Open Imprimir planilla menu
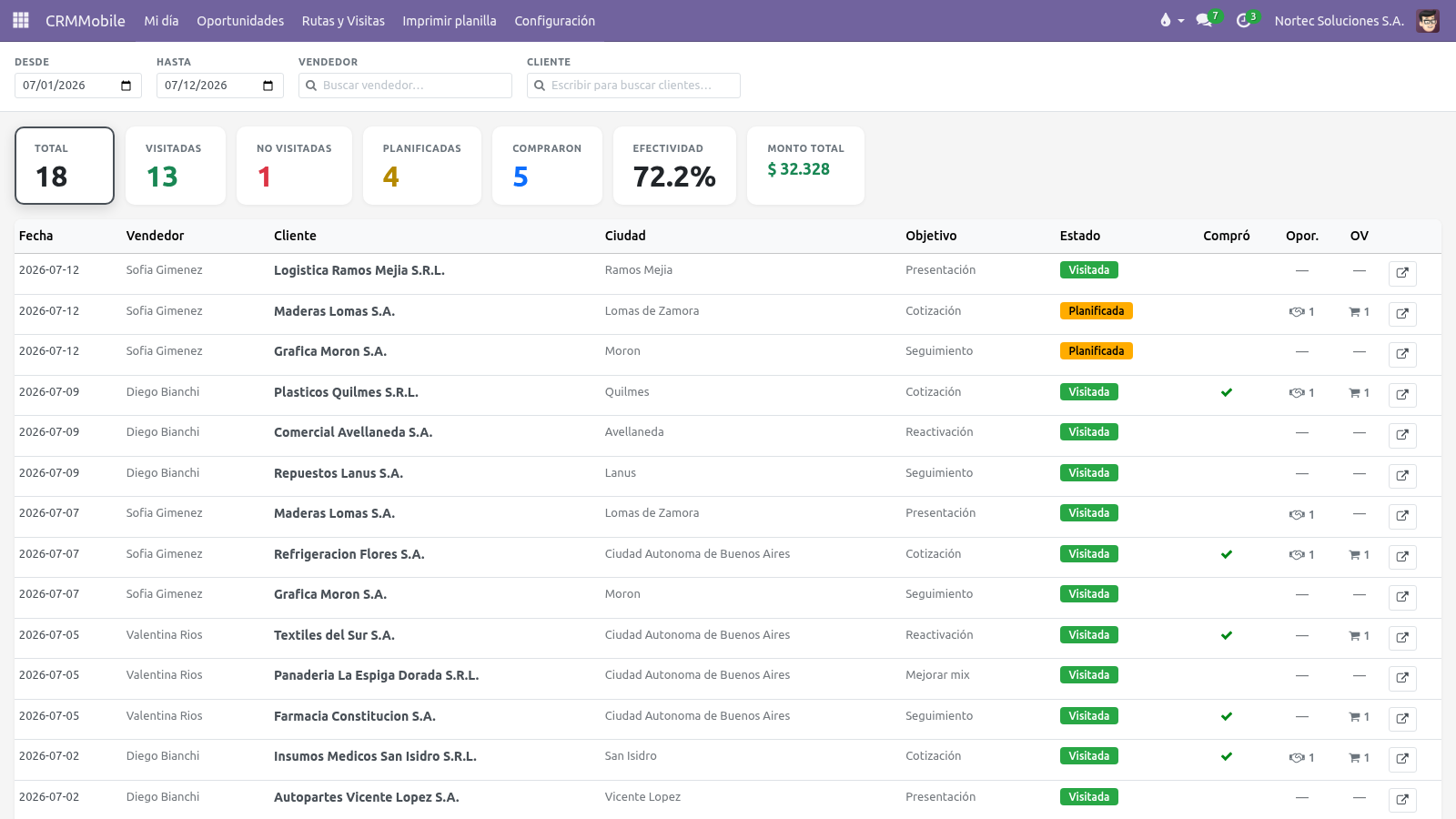 click(450, 21)
